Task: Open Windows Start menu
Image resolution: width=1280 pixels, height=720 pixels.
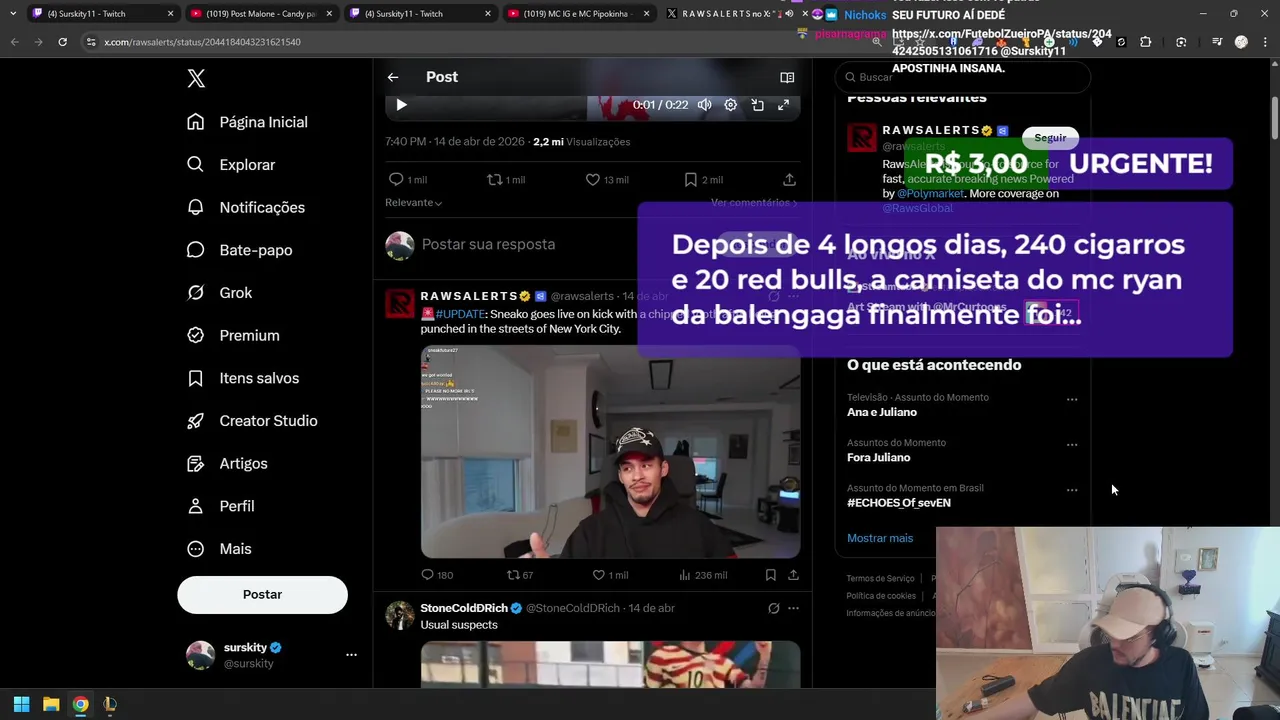Action: (21, 704)
